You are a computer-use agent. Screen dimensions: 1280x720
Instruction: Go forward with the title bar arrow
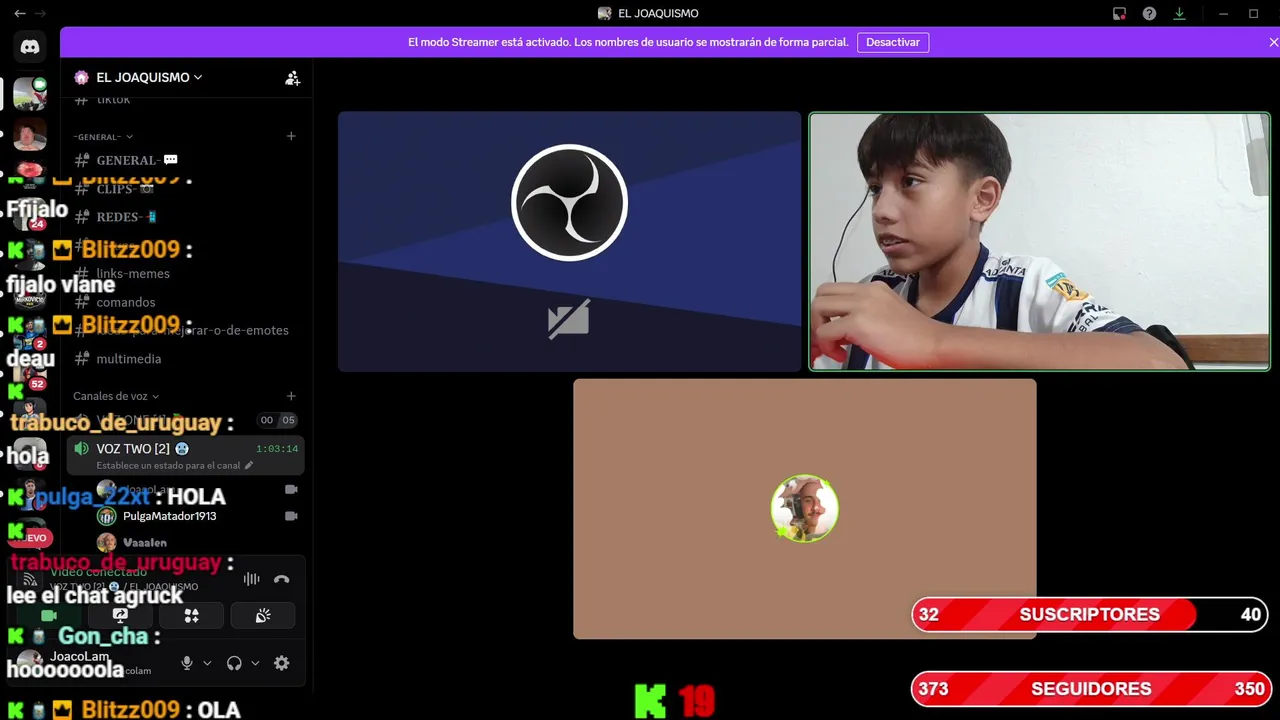click(x=41, y=13)
